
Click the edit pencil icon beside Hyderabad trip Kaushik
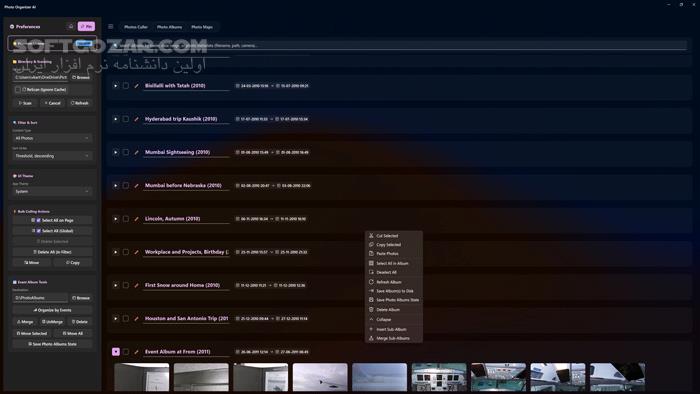point(137,119)
